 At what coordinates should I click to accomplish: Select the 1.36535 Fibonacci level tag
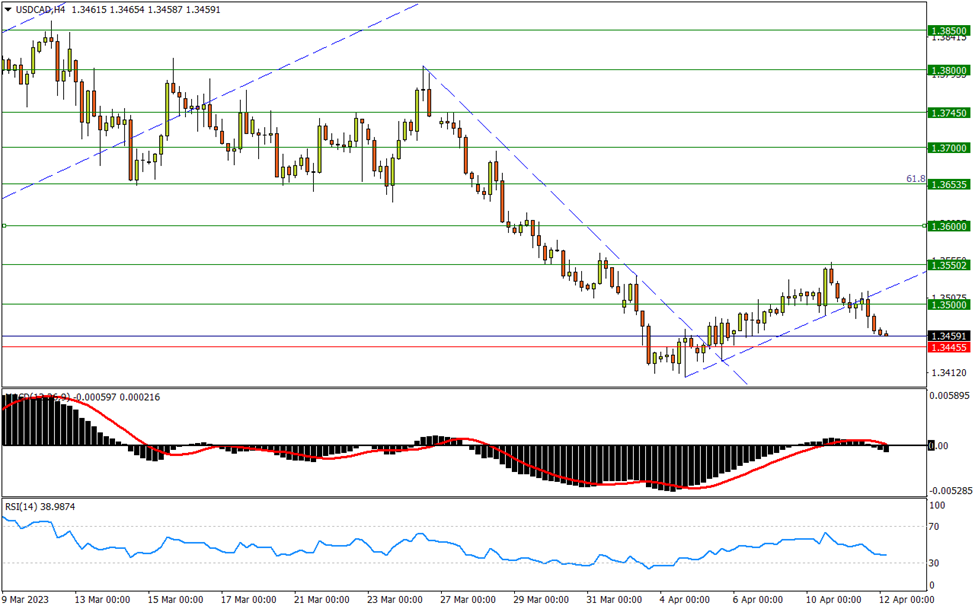(948, 184)
